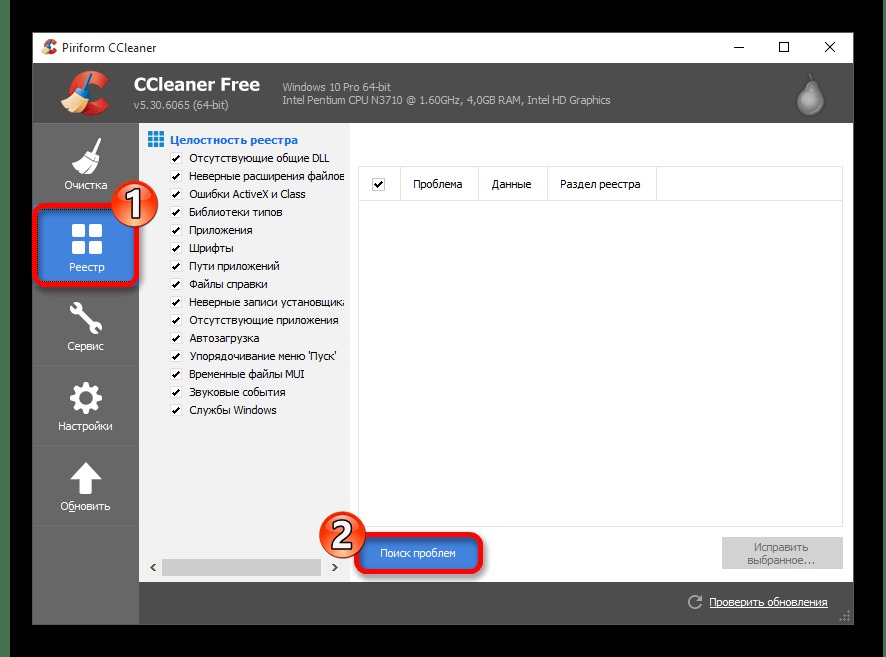The height and width of the screenshot is (657, 886).
Task: Click the pear icon in header
Action: 810,95
